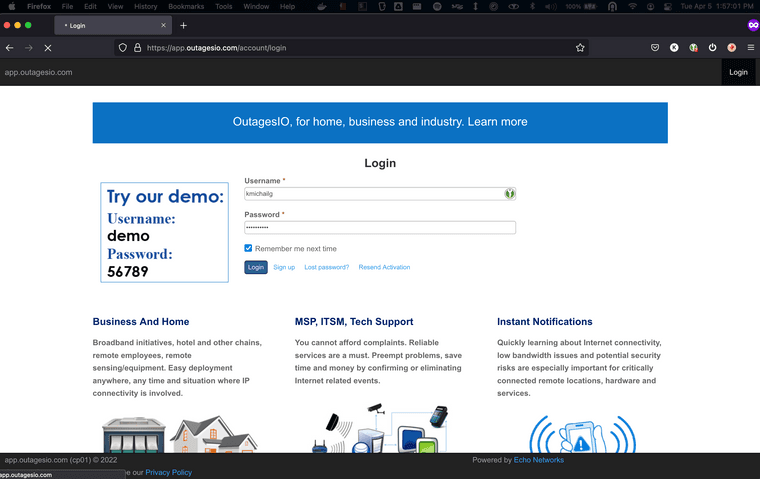Click the green extension icon with red badge
The height and width of the screenshot is (479, 760).
[x=694, y=48]
